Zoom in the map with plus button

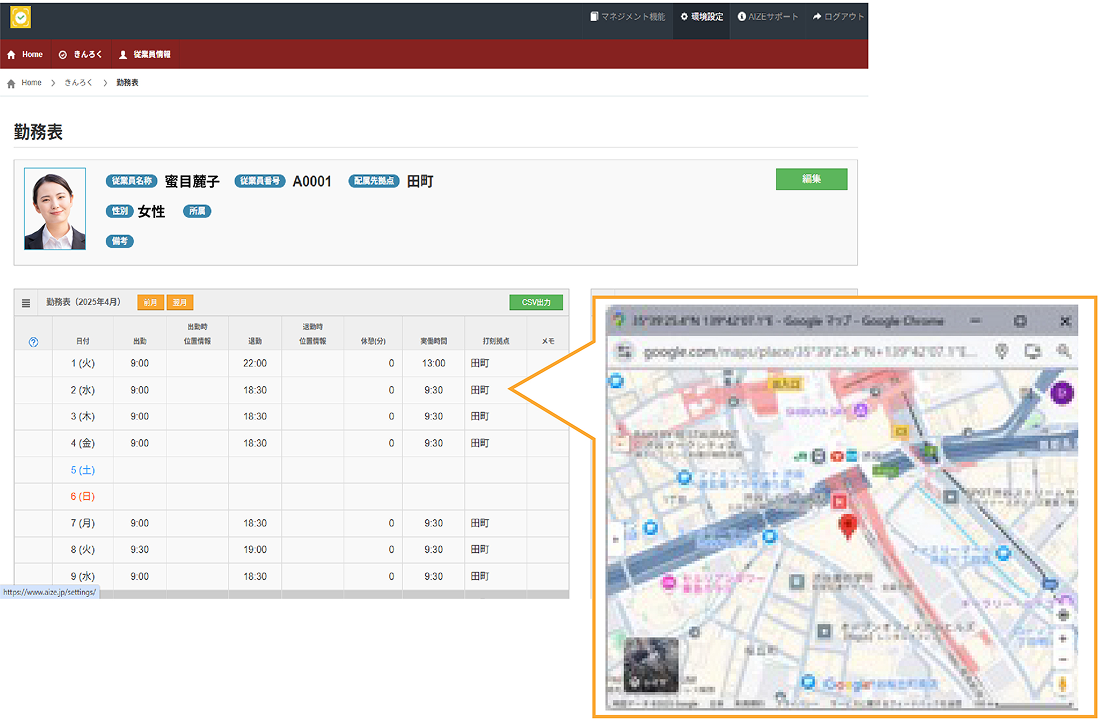point(1062,638)
